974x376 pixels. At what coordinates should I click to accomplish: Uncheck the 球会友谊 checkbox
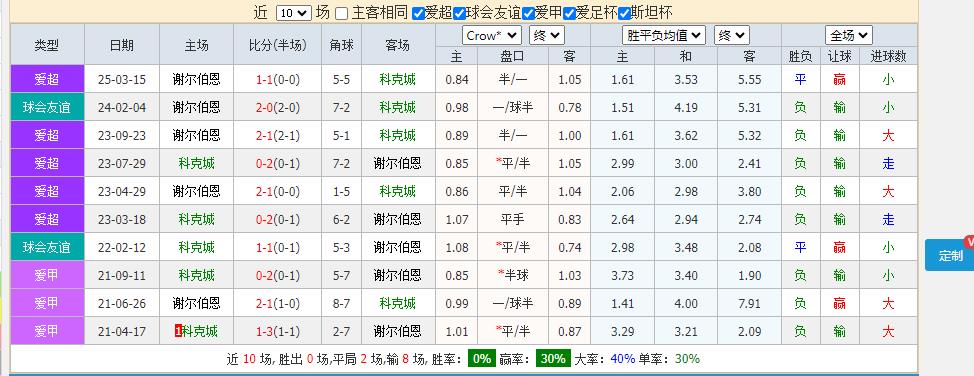[x=460, y=13]
